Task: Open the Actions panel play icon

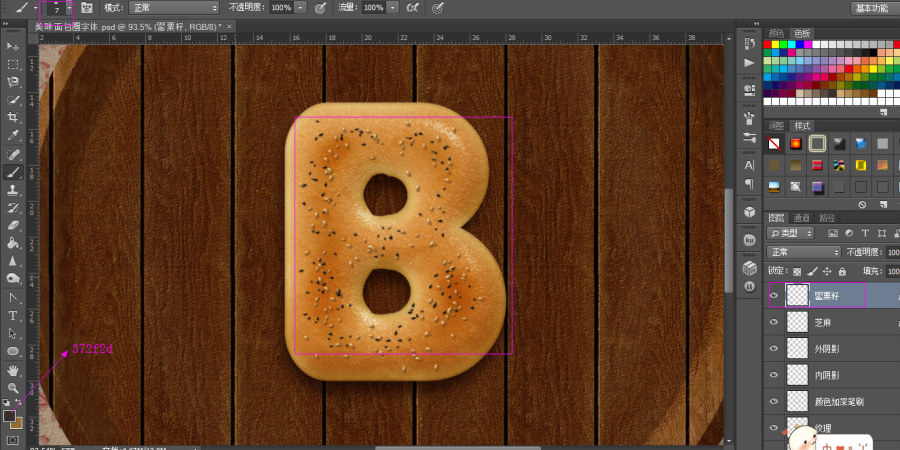Action: (749, 62)
